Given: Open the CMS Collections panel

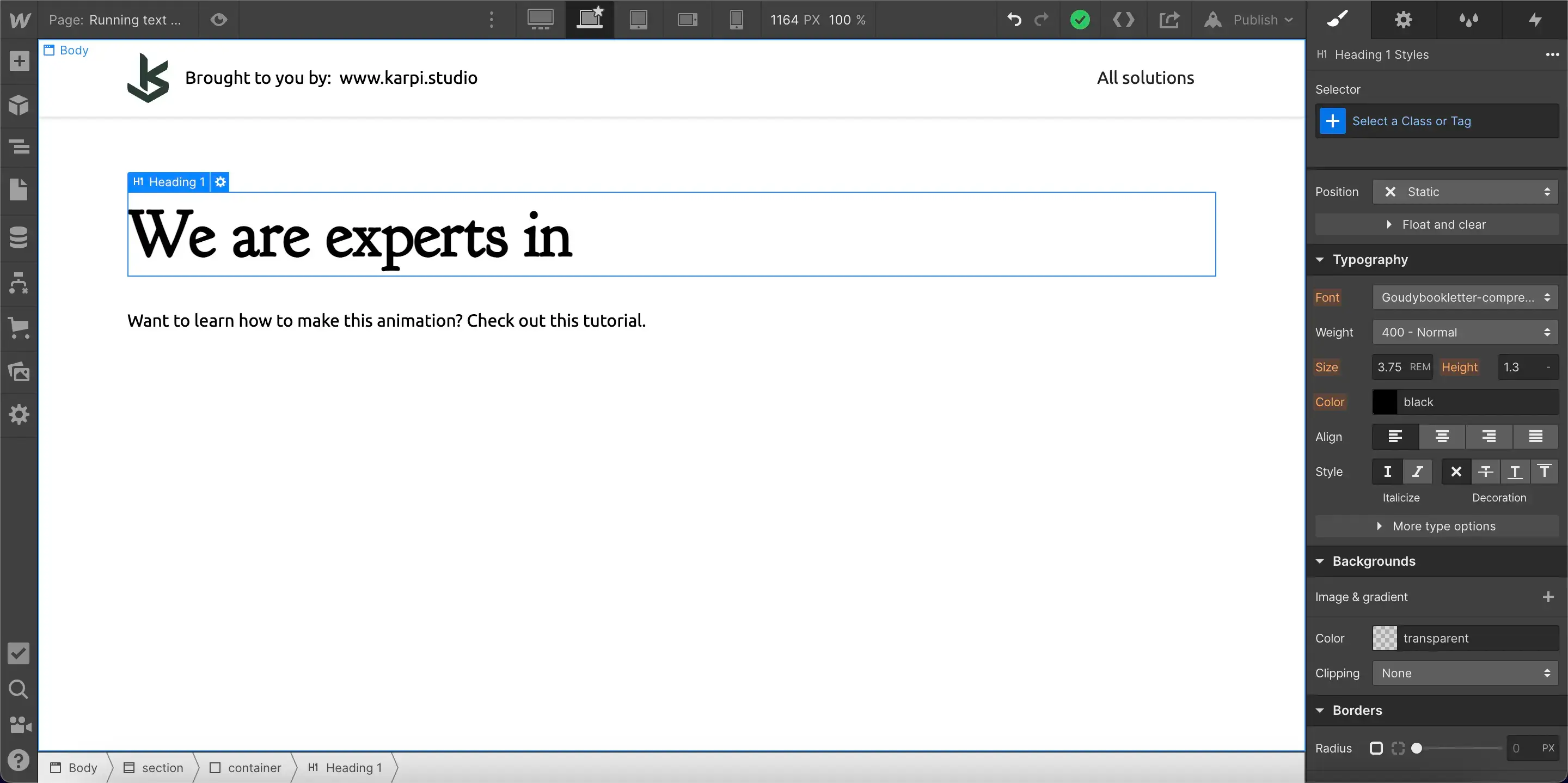Looking at the screenshot, I should tap(19, 237).
